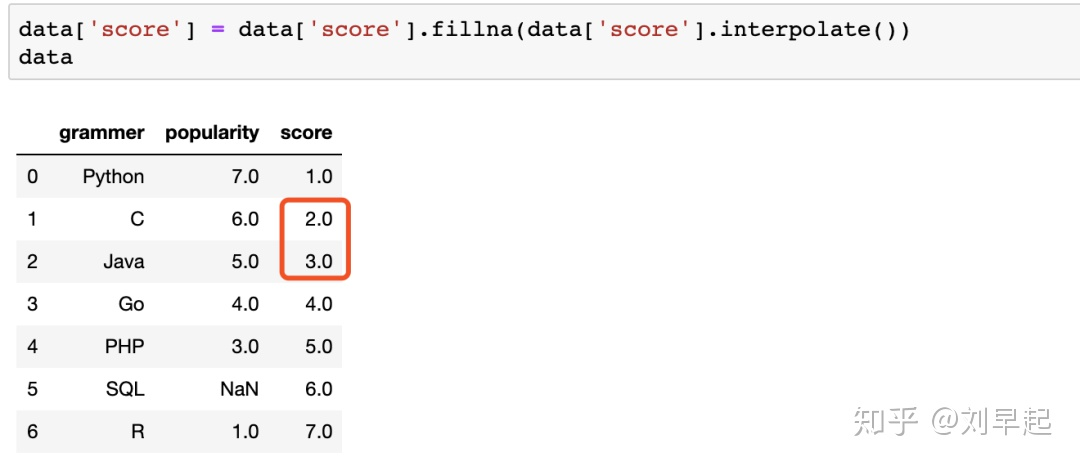Screen dimensions: 1080x466
Task: Click popularity 1.0 in the R row
Action: pyautogui.click(x=246, y=432)
